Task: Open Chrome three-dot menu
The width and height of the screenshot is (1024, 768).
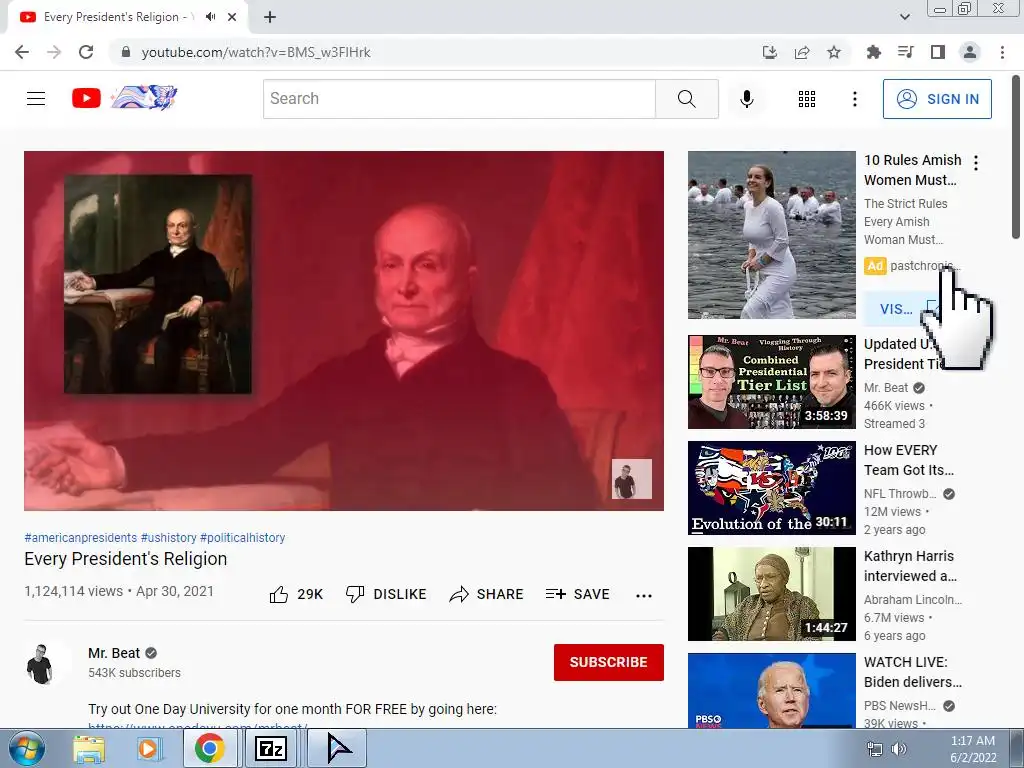Action: coord(1002,52)
